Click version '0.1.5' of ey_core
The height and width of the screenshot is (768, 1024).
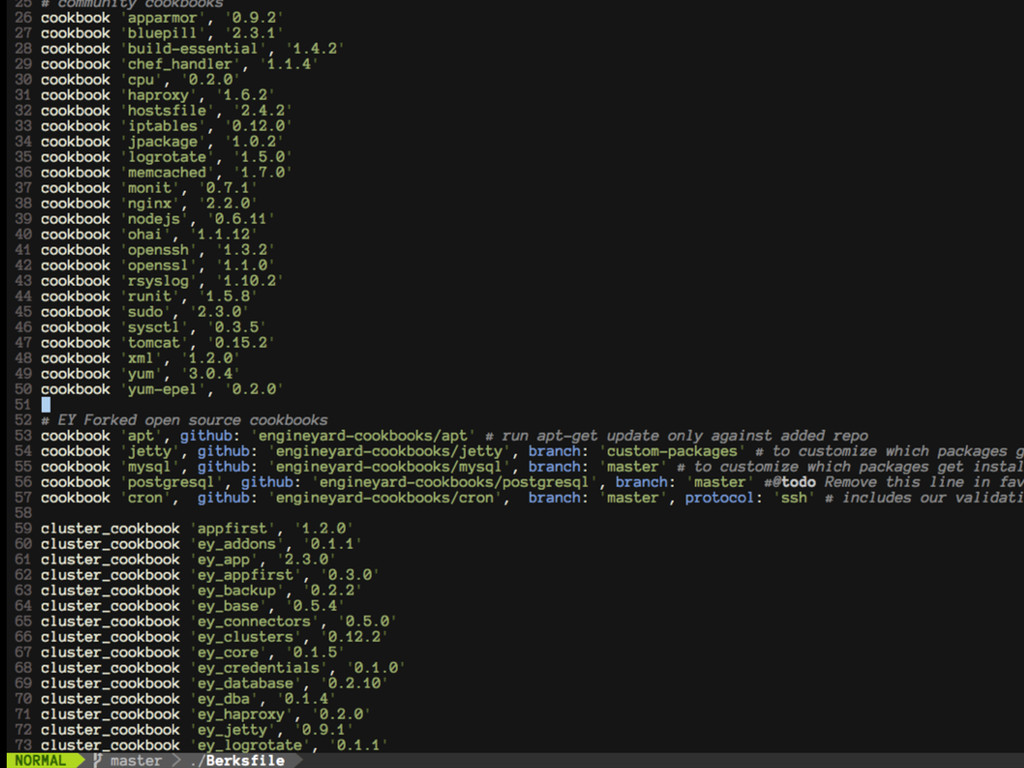[315, 652]
